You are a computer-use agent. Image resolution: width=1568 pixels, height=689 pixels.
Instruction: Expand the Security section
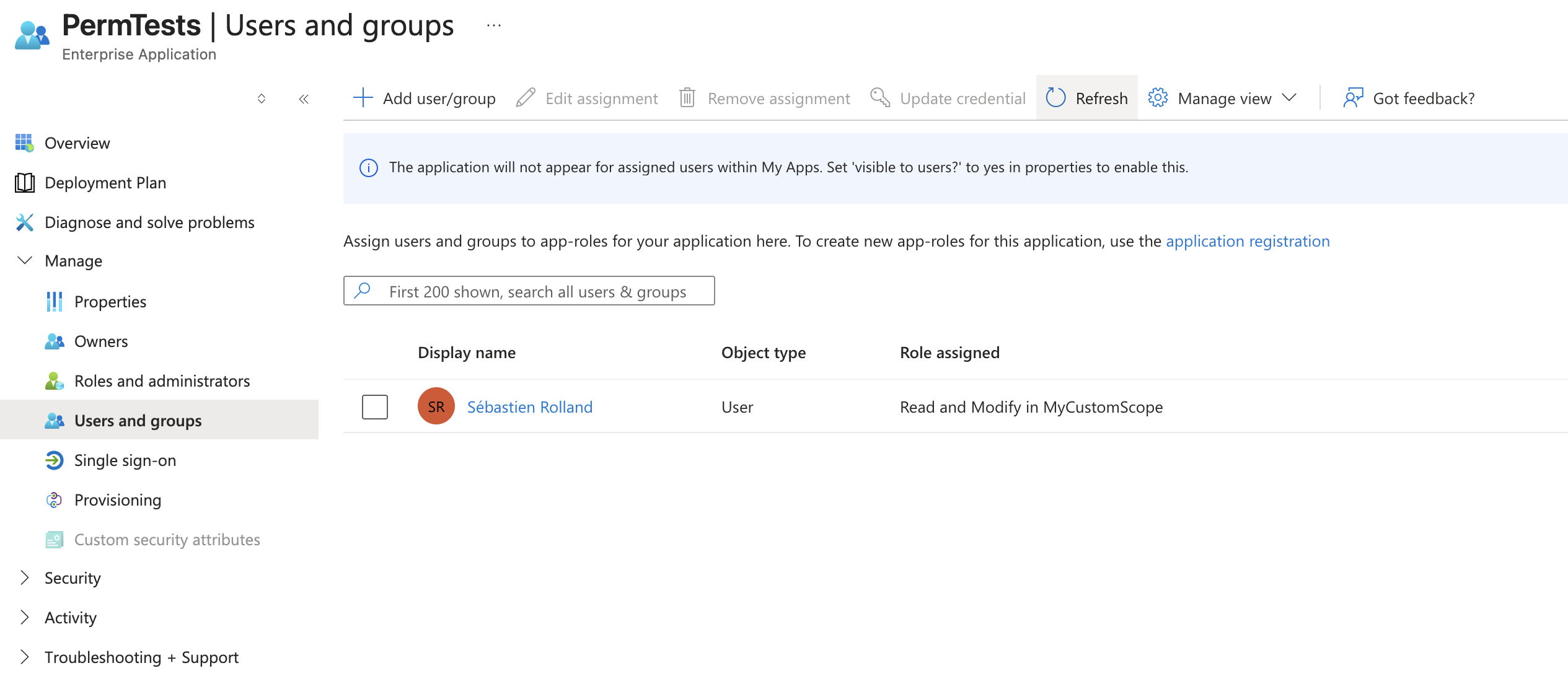[x=24, y=578]
